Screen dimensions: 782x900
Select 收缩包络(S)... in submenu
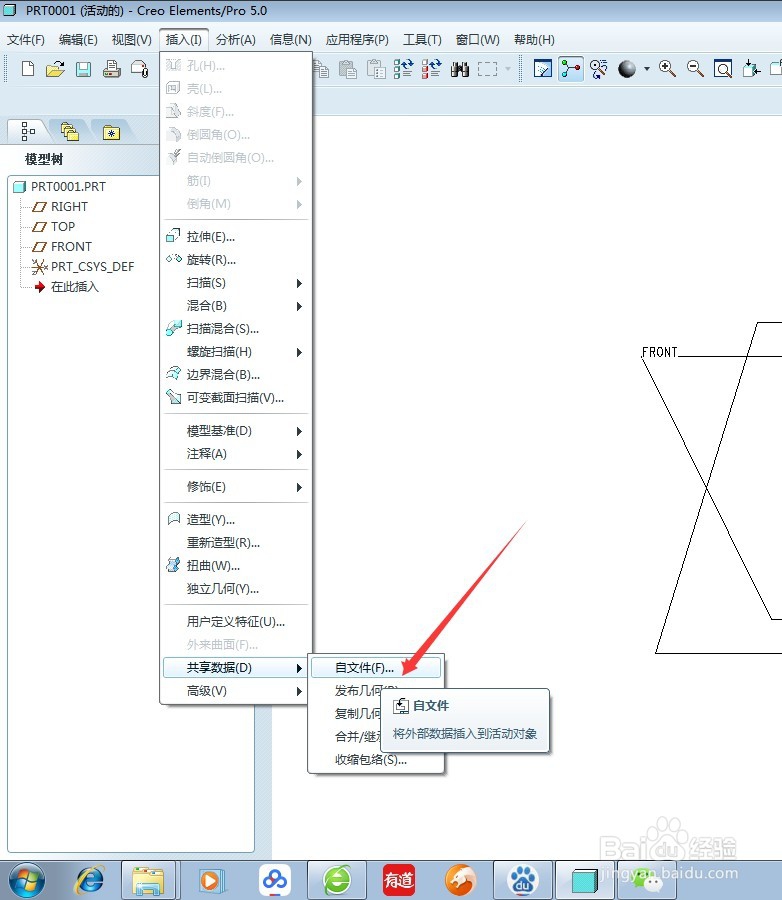[x=376, y=760]
